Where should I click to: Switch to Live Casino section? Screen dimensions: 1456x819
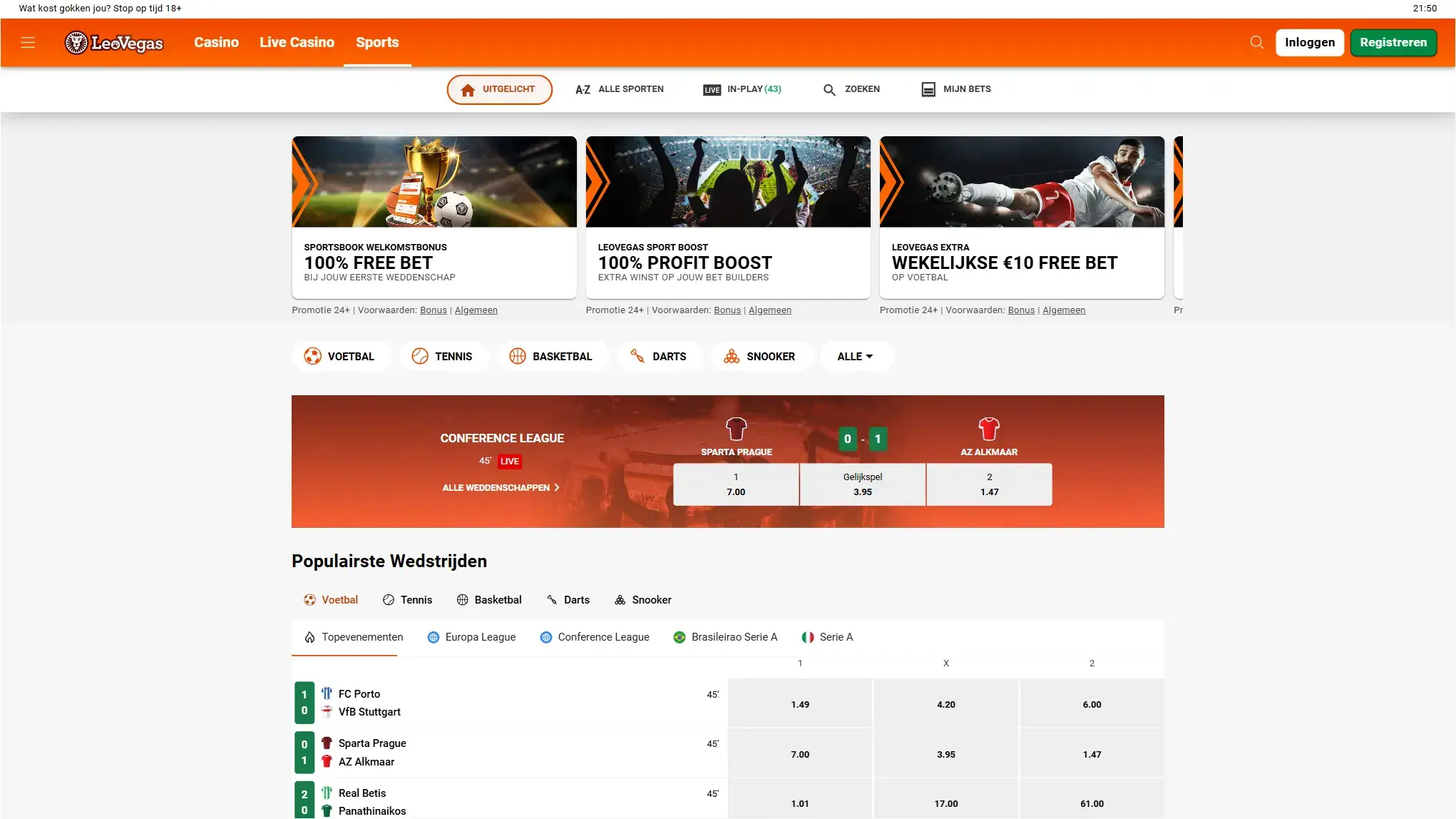click(297, 42)
